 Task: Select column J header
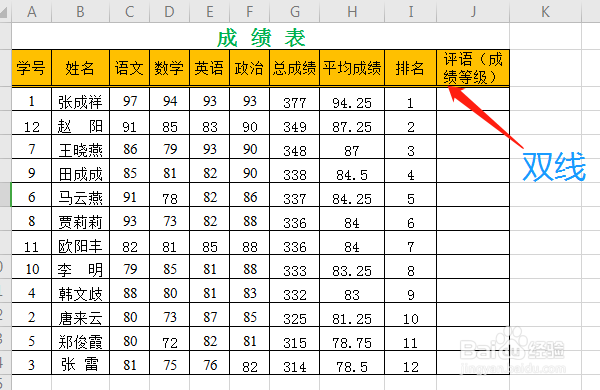[473, 11]
